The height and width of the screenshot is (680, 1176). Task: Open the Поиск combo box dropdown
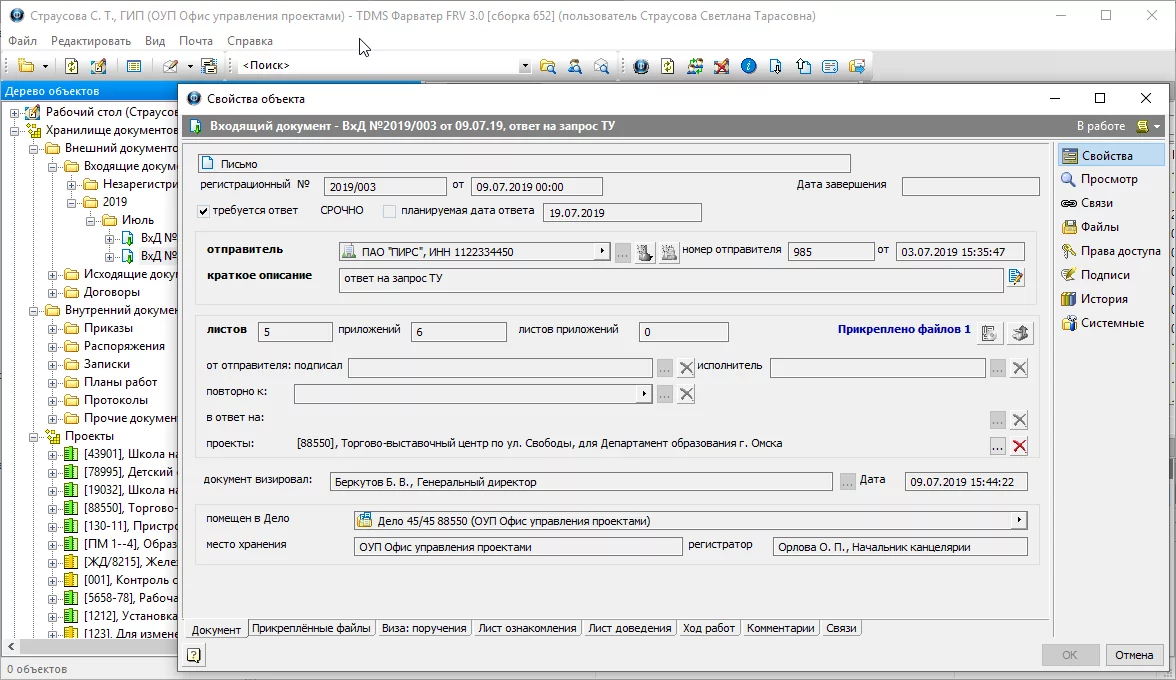click(x=525, y=66)
